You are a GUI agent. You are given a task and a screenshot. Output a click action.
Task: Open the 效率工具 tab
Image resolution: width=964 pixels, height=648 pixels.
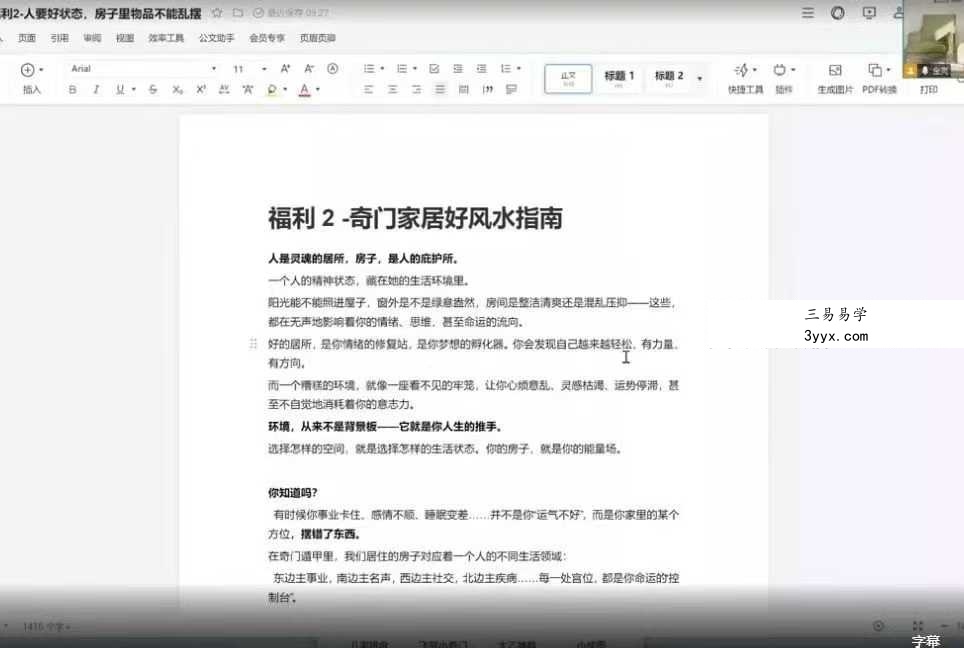point(166,38)
